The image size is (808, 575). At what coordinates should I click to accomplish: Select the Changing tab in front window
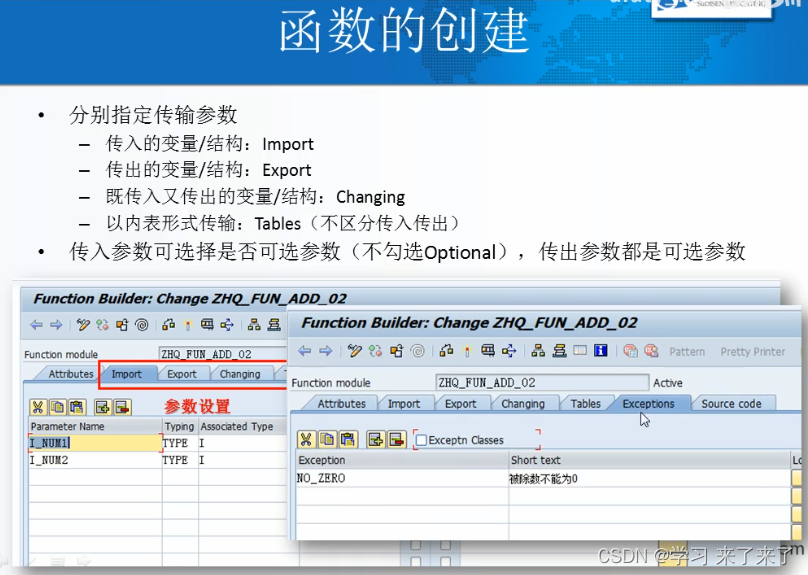523,403
